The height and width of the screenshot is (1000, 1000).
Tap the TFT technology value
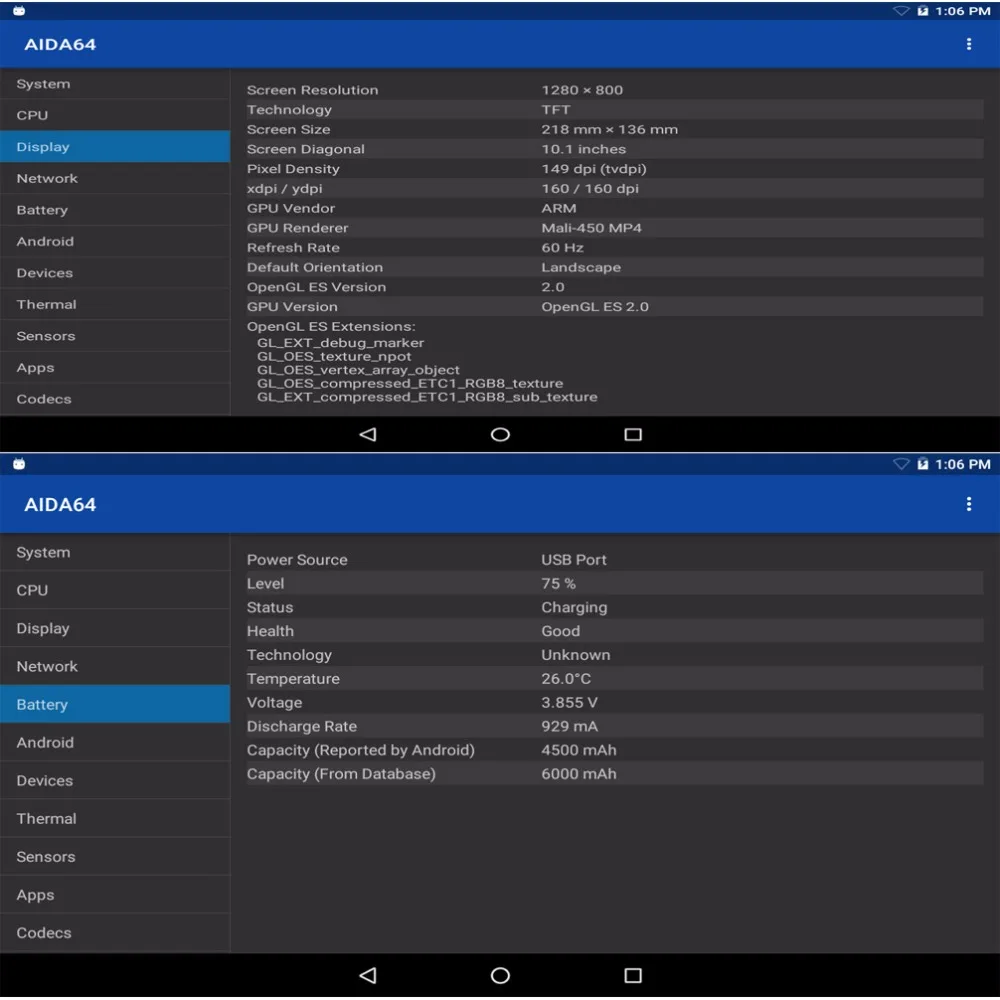[x=555, y=110]
